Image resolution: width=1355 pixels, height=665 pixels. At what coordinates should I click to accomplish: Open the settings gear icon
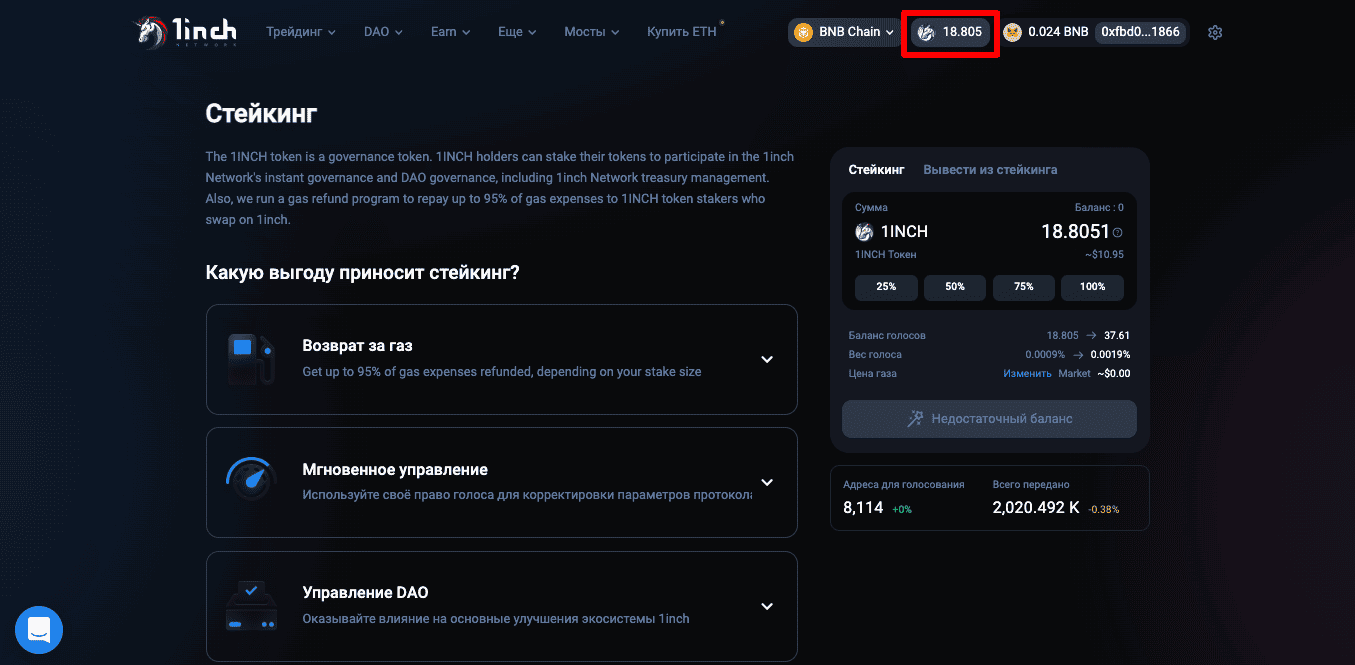tap(1215, 32)
